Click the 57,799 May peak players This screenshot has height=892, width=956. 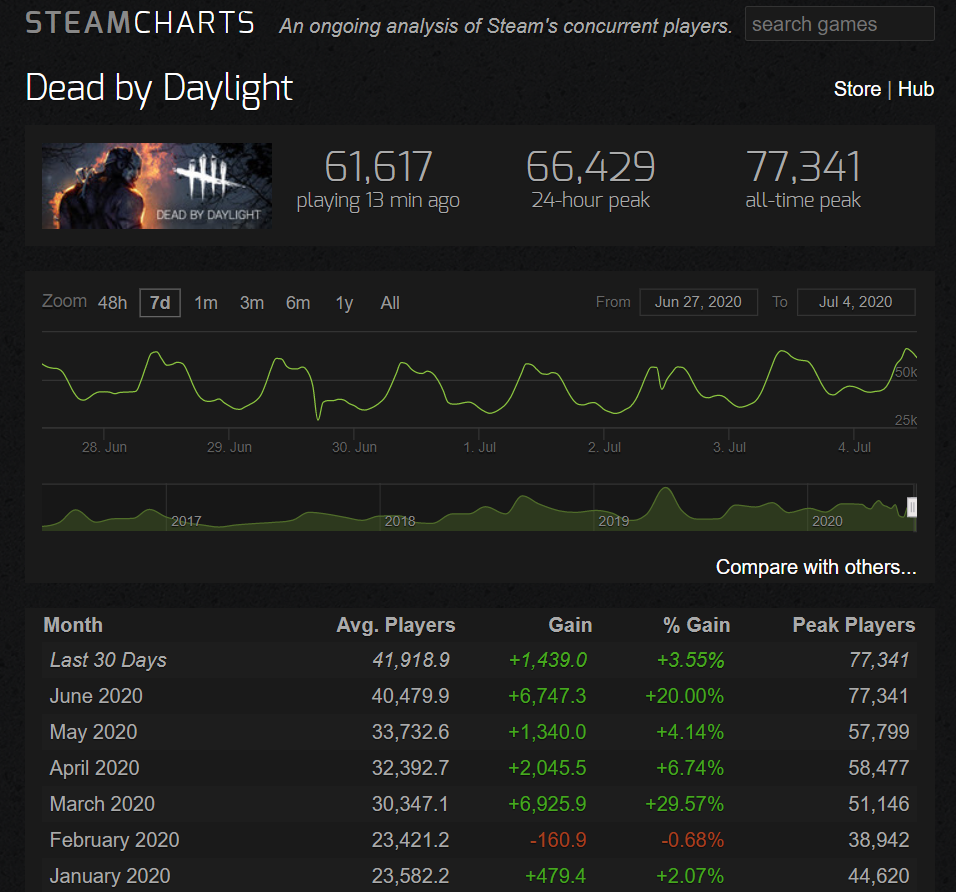pyautogui.click(x=879, y=732)
